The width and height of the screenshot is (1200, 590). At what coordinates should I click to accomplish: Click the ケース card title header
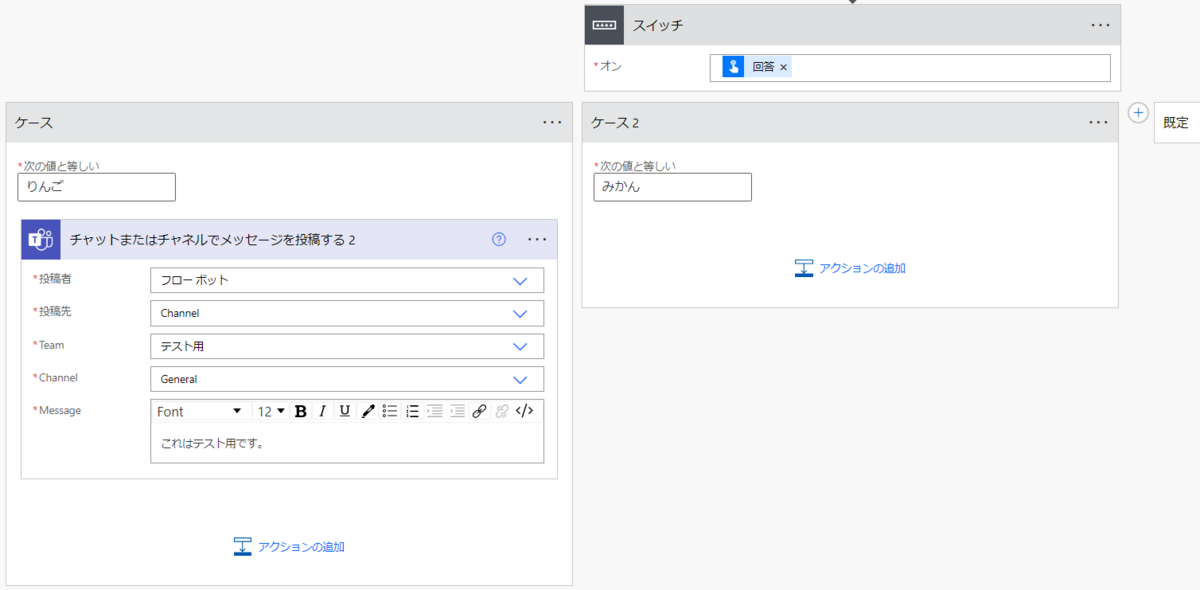(x=34, y=123)
